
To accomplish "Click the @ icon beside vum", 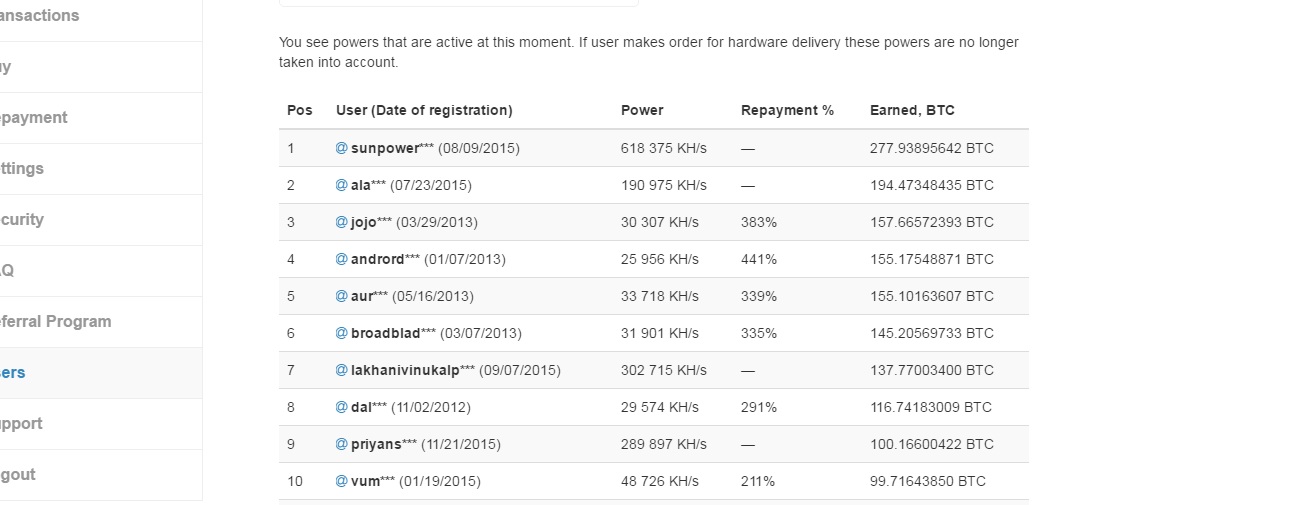I will [x=341, y=481].
